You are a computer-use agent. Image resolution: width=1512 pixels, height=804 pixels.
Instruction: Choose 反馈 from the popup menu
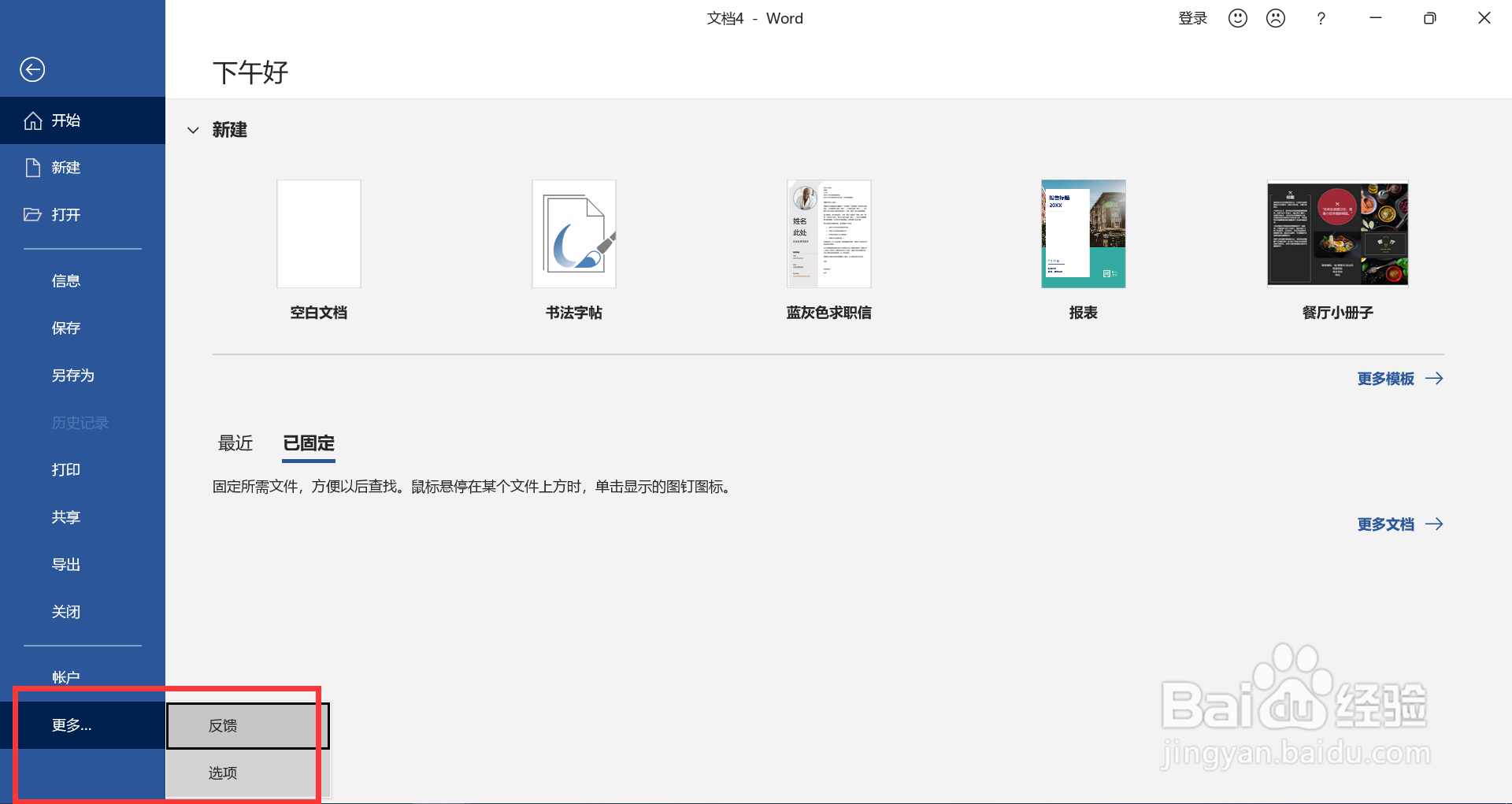coord(247,726)
